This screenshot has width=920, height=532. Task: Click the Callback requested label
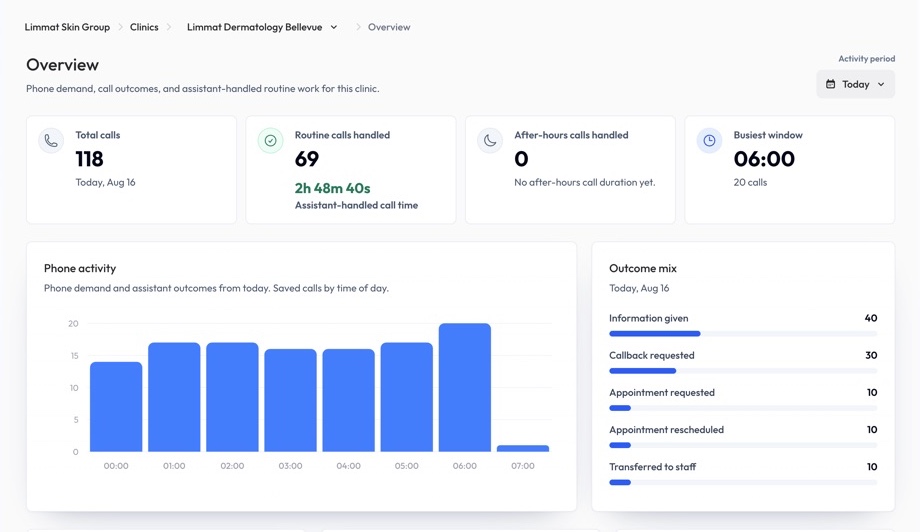pos(651,355)
